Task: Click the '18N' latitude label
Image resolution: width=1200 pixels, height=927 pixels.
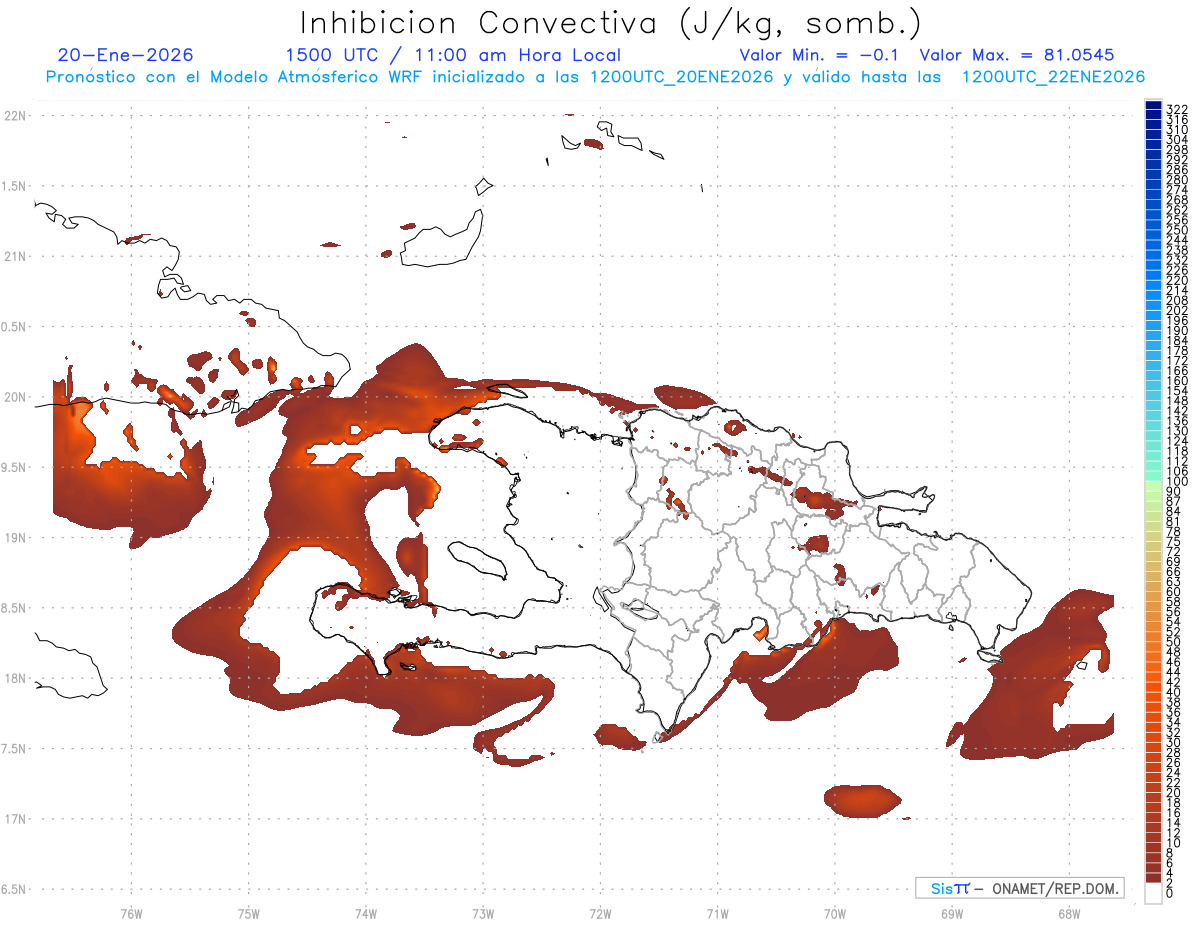Action: (15, 679)
